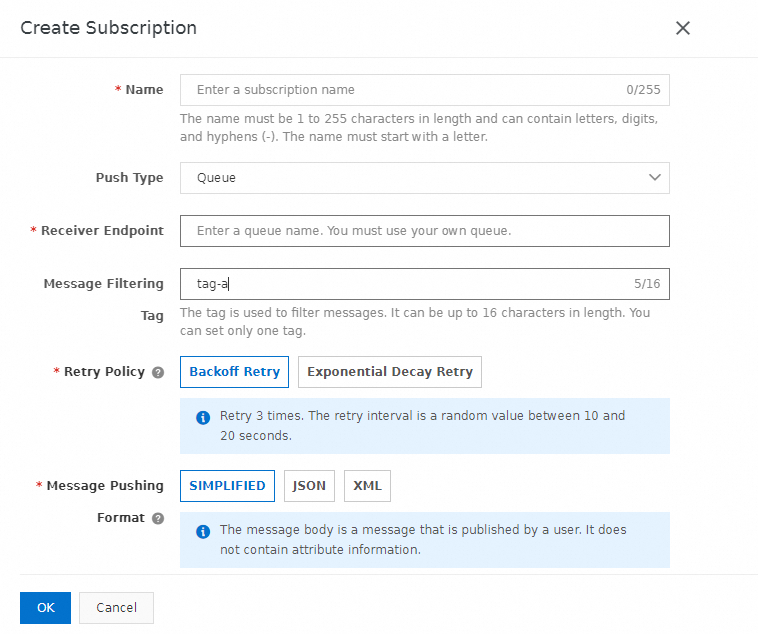
Task: Select the Backoff Retry policy
Action: (x=234, y=372)
